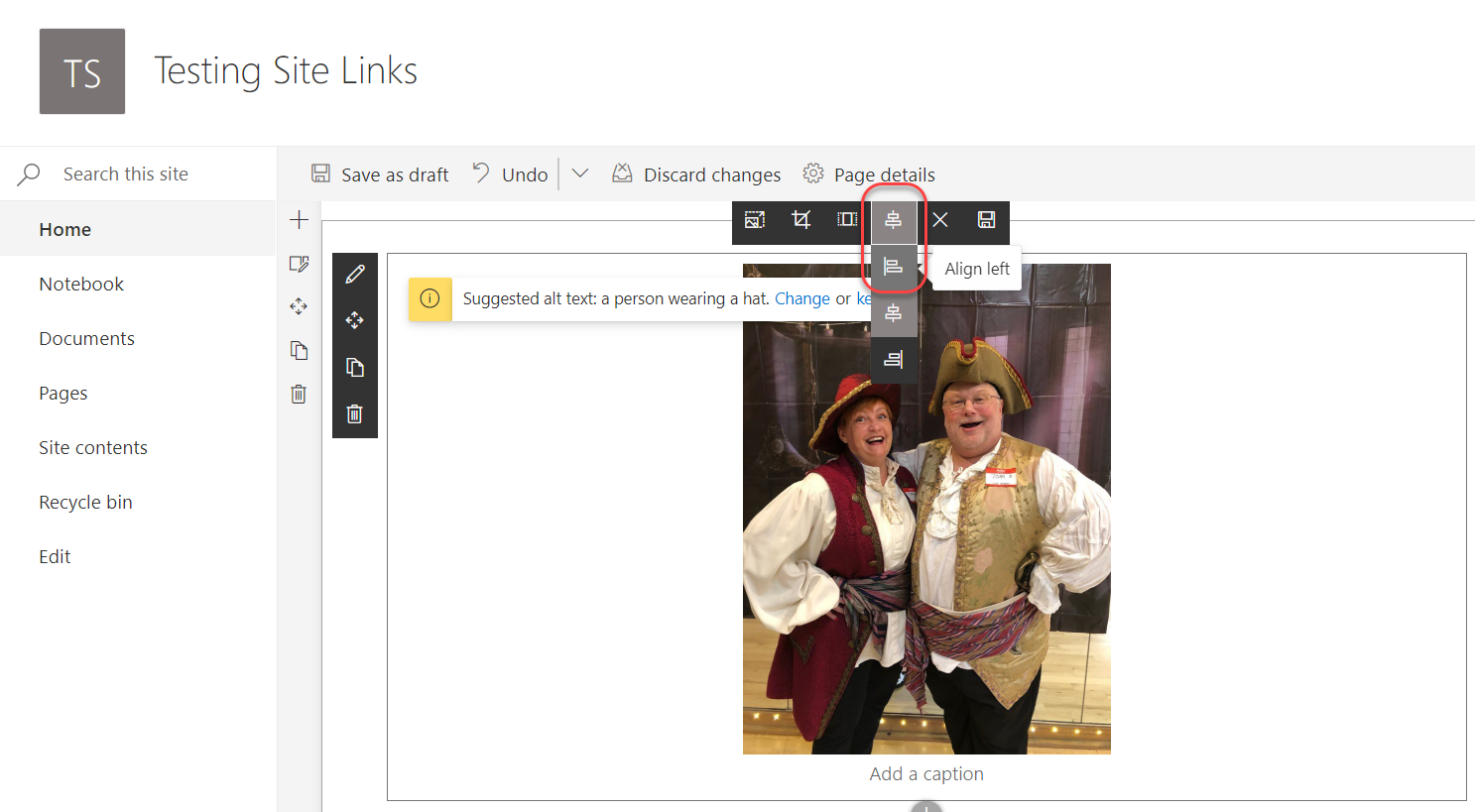Delete the web part via trash icon

(354, 413)
